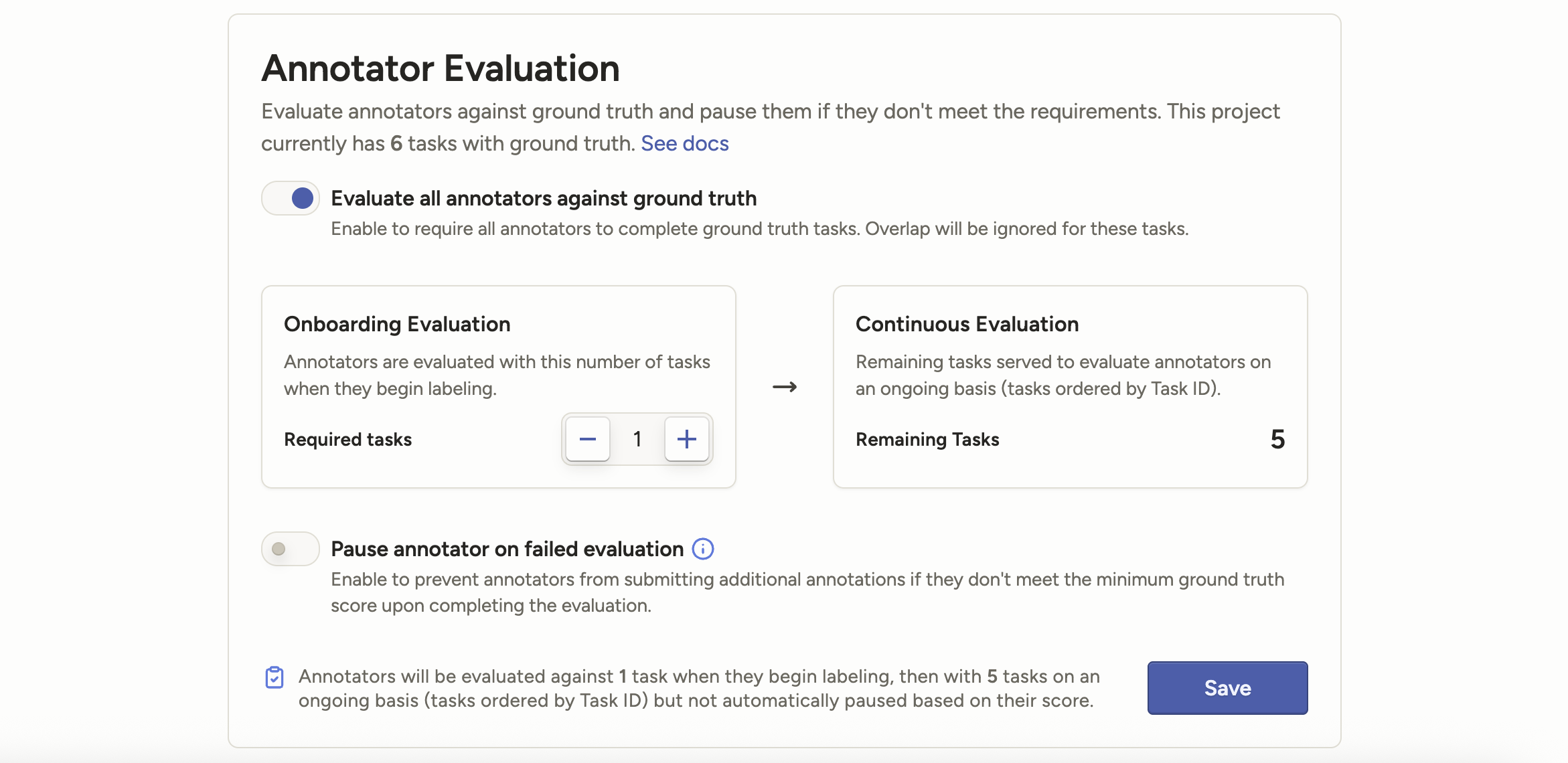
Task: Click the Remaining Tasks count of 5
Action: [x=1277, y=439]
